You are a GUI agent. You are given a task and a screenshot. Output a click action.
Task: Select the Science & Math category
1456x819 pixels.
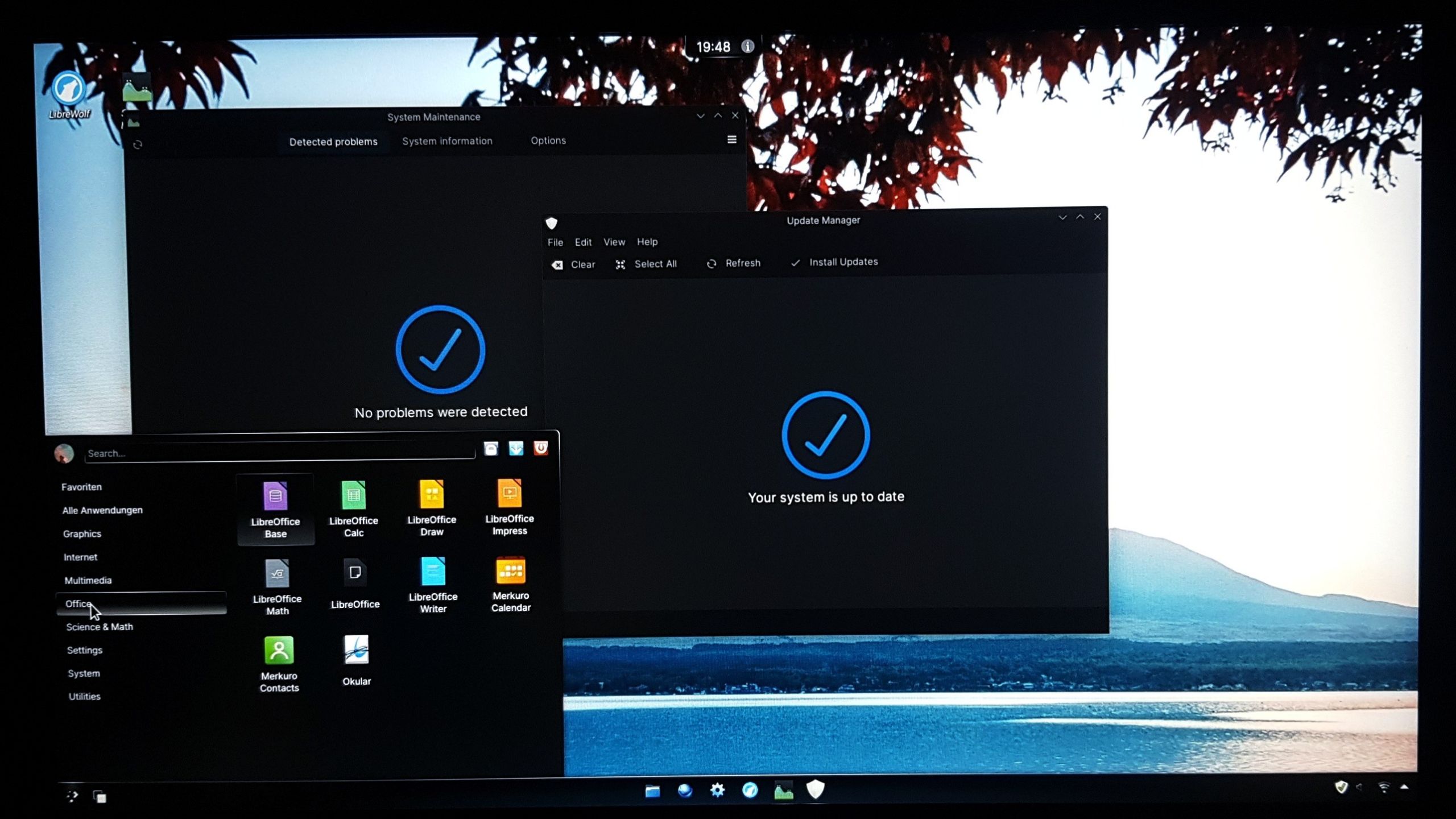click(x=100, y=627)
